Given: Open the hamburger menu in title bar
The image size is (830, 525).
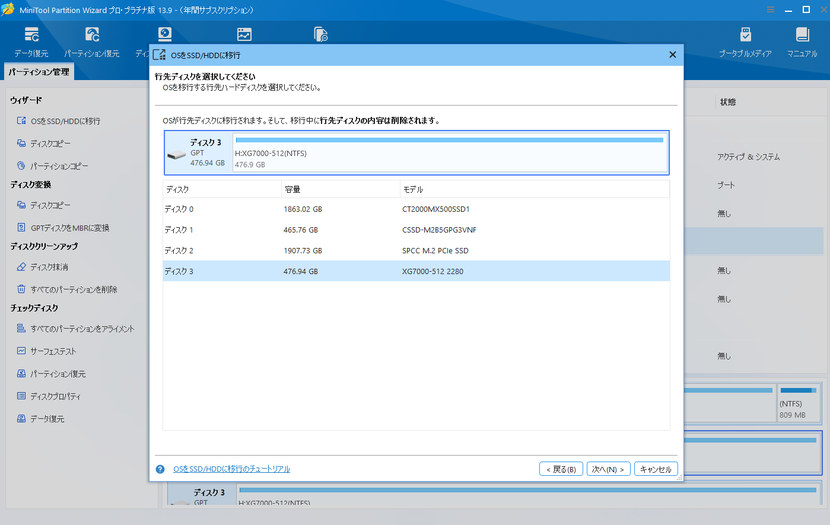Looking at the screenshot, I should (771, 10).
